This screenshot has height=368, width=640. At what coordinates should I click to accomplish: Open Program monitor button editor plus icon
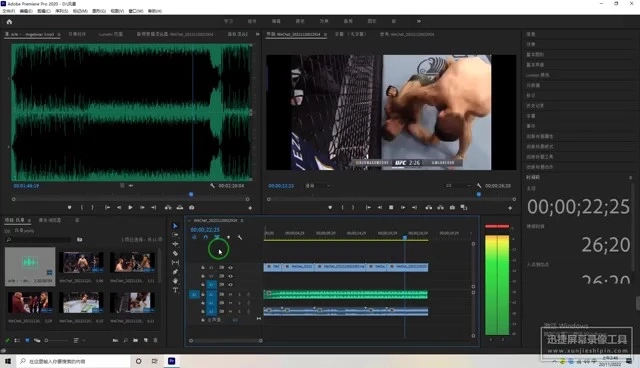pyautogui.click(x=510, y=208)
